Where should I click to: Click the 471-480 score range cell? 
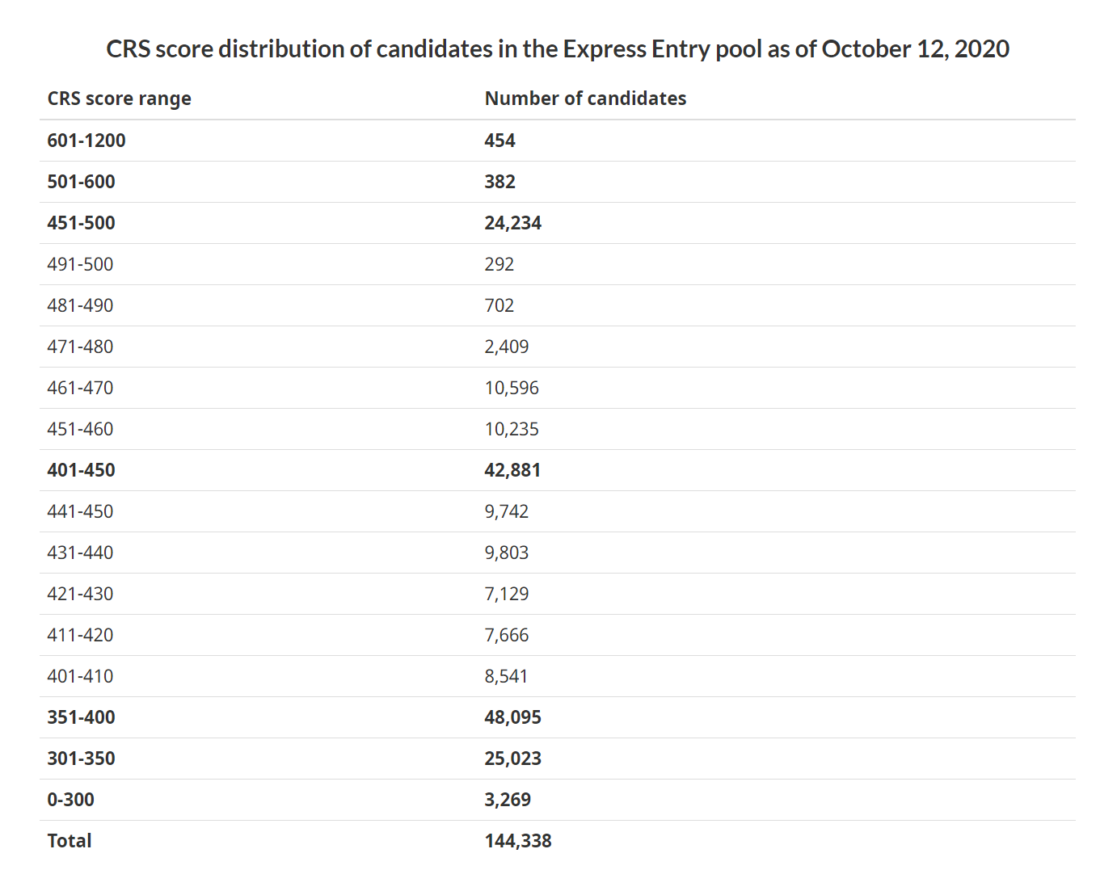80,347
